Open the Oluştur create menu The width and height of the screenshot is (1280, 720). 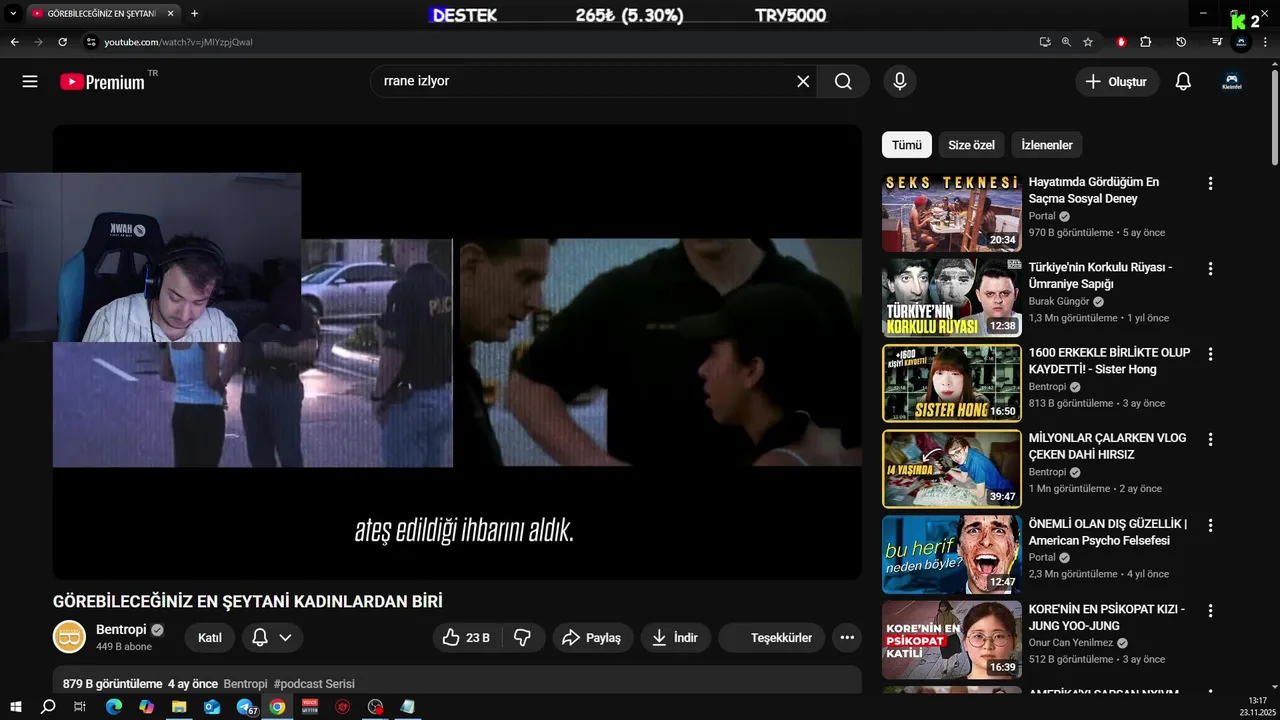[1117, 82]
